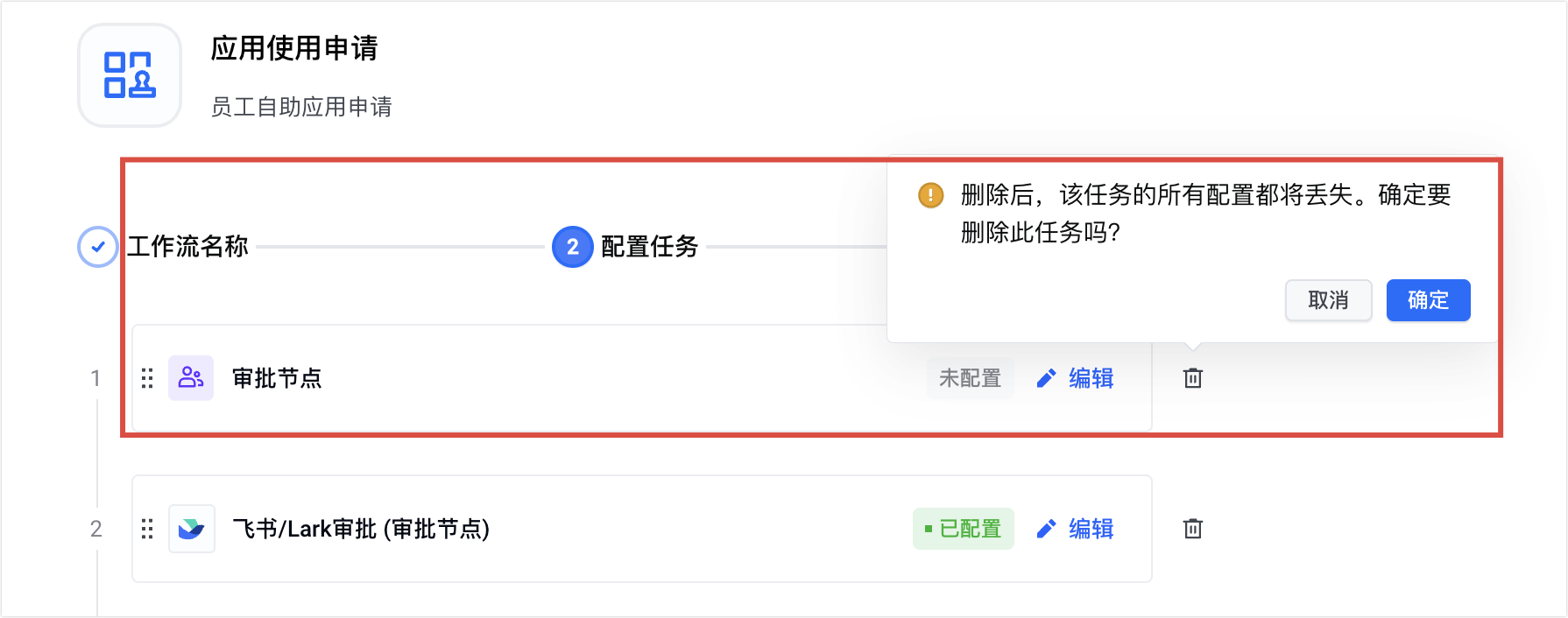This screenshot has height=618, width=1568.
Task: Click the delete trash icon for 审批节点
Action: [x=1193, y=378]
